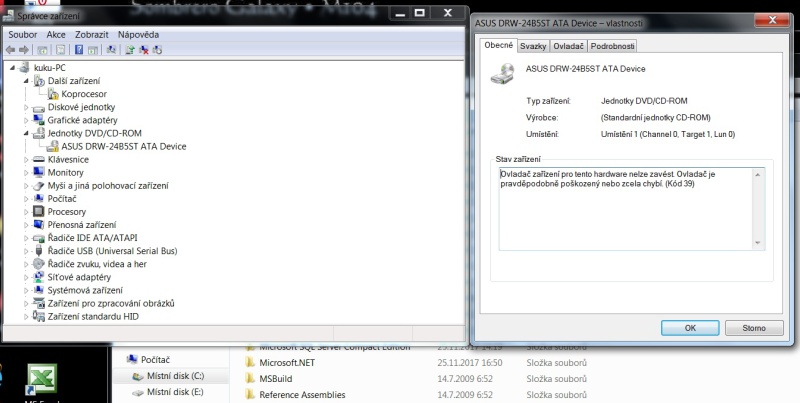Select Koprocesor in the device tree

click(x=84, y=94)
